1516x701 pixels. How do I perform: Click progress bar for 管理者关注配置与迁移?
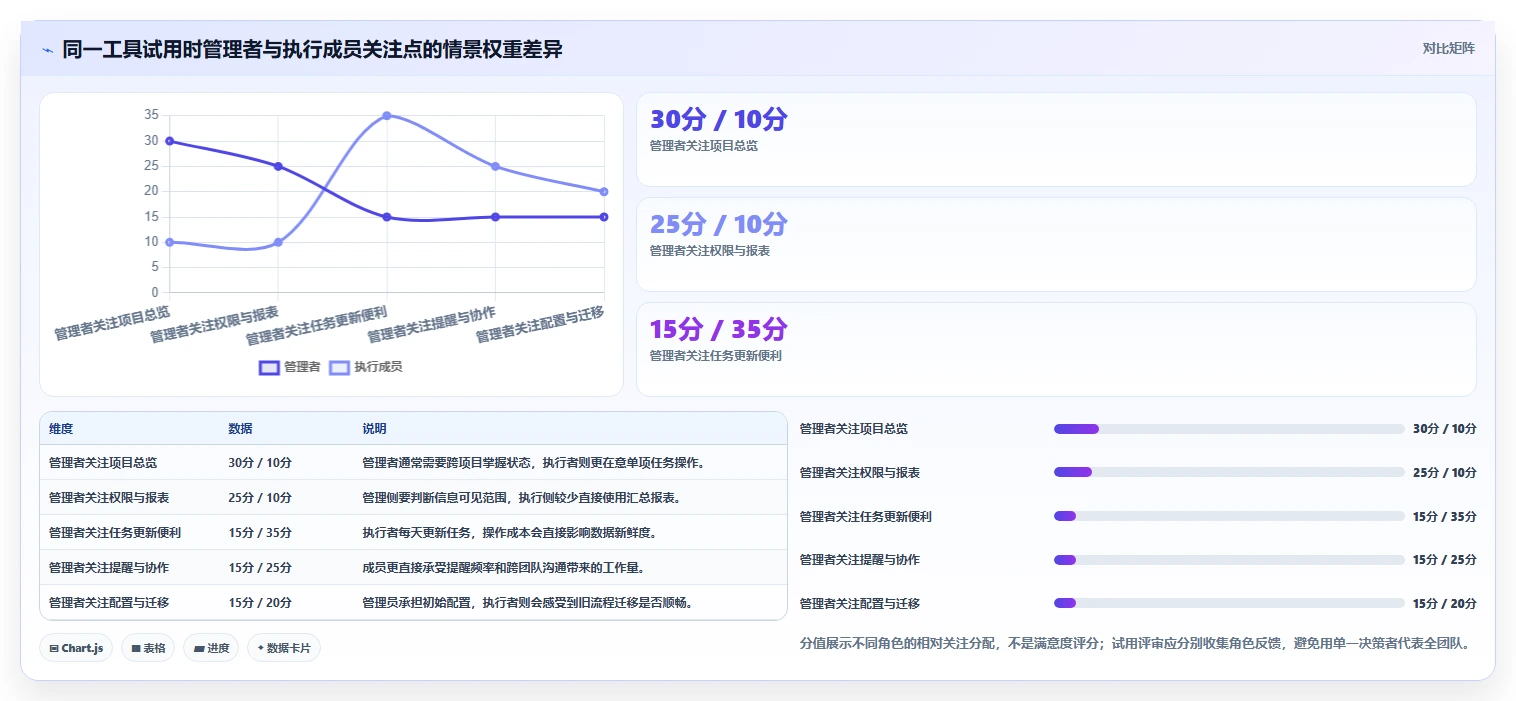pyautogui.click(x=1229, y=603)
